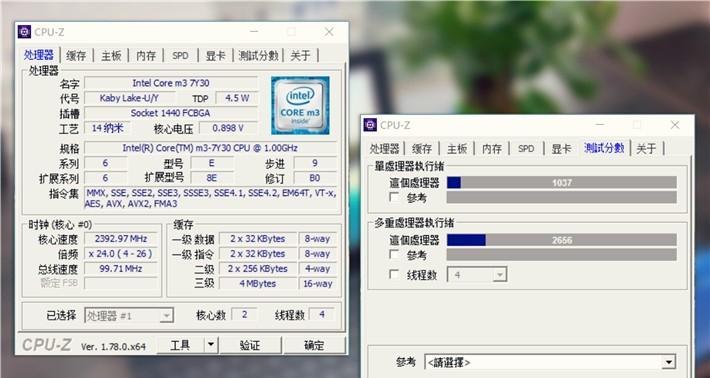
Task: Switch to 内存 tab in left window
Action: (146, 56)
